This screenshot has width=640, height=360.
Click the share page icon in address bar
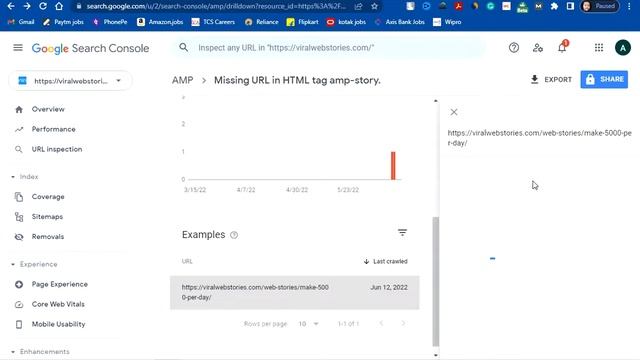358,6
